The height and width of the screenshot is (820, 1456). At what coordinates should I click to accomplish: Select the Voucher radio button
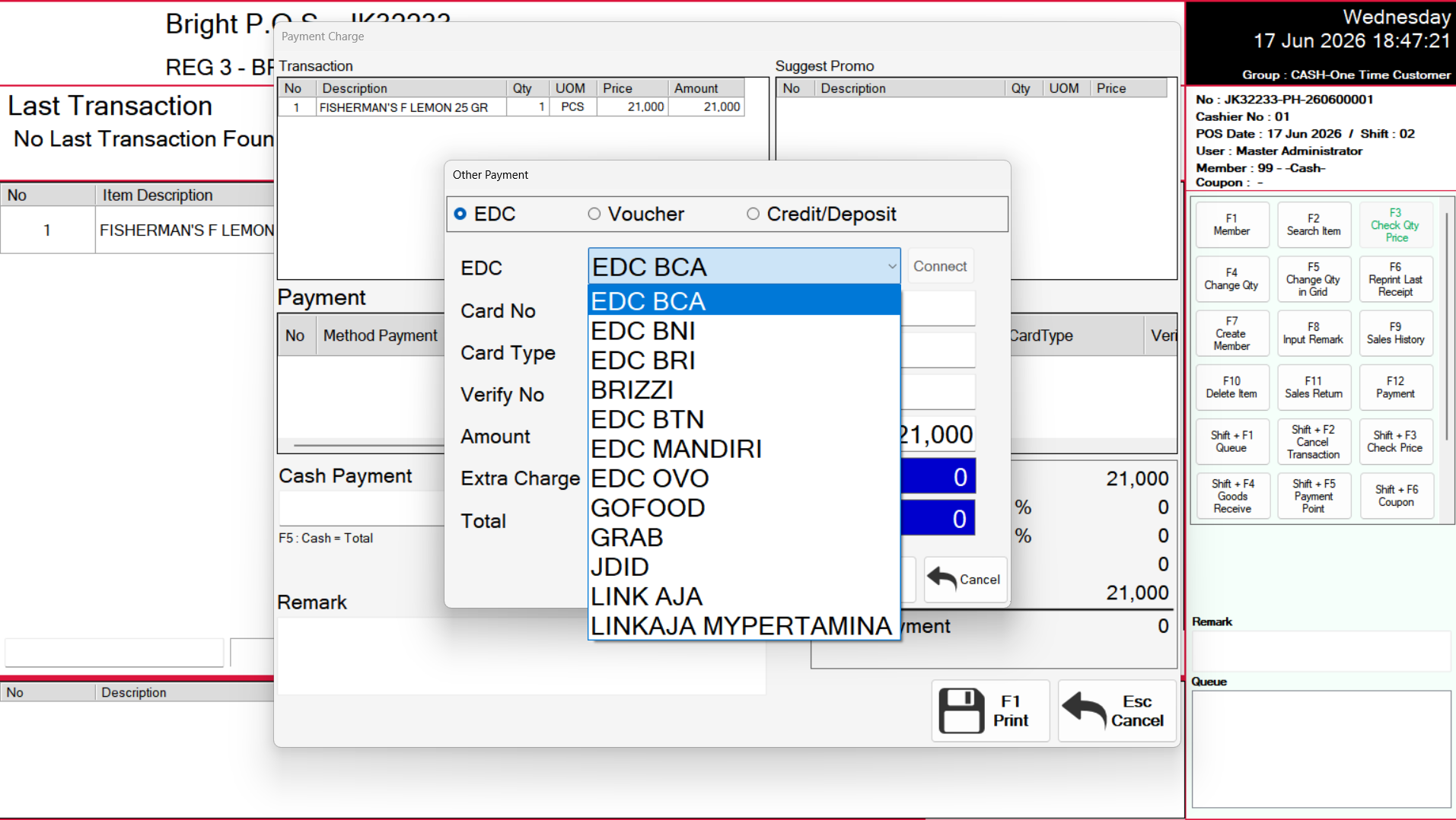(594, 215)
